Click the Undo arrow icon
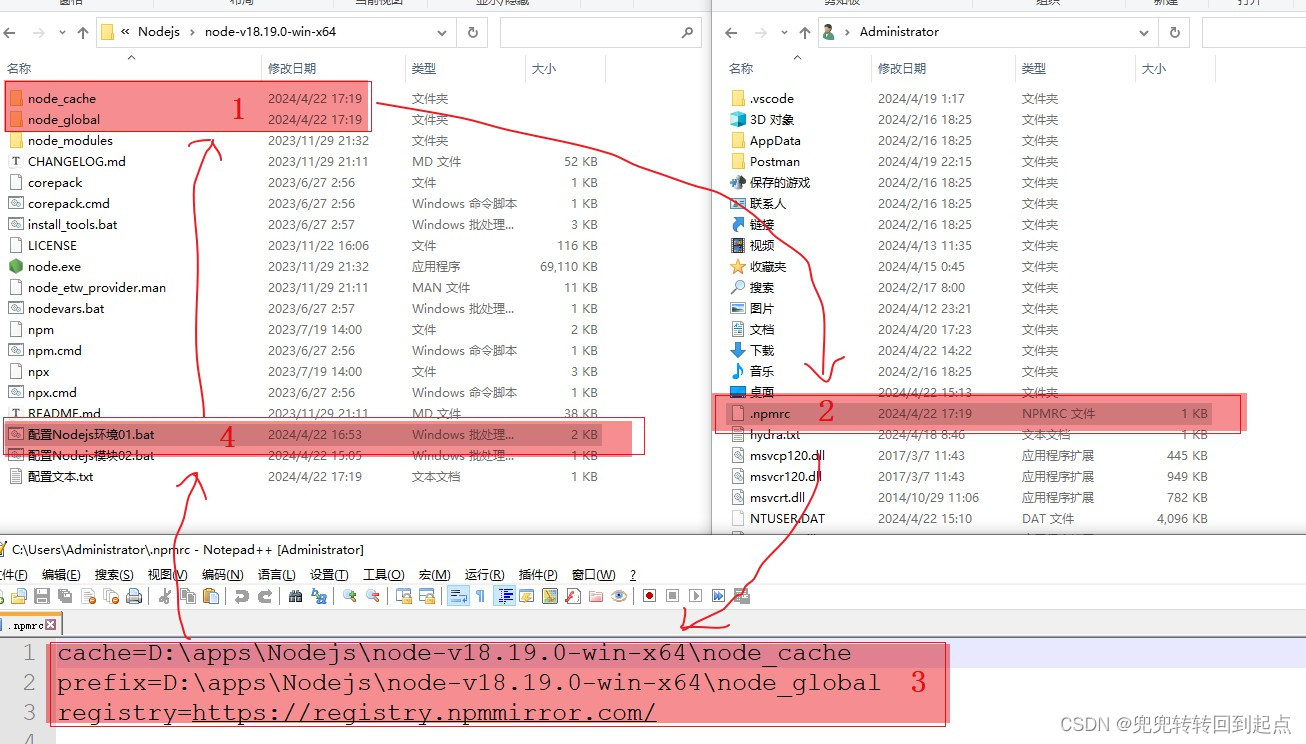The width and height of the screenshot is (1306, 744). click(241, 596)
